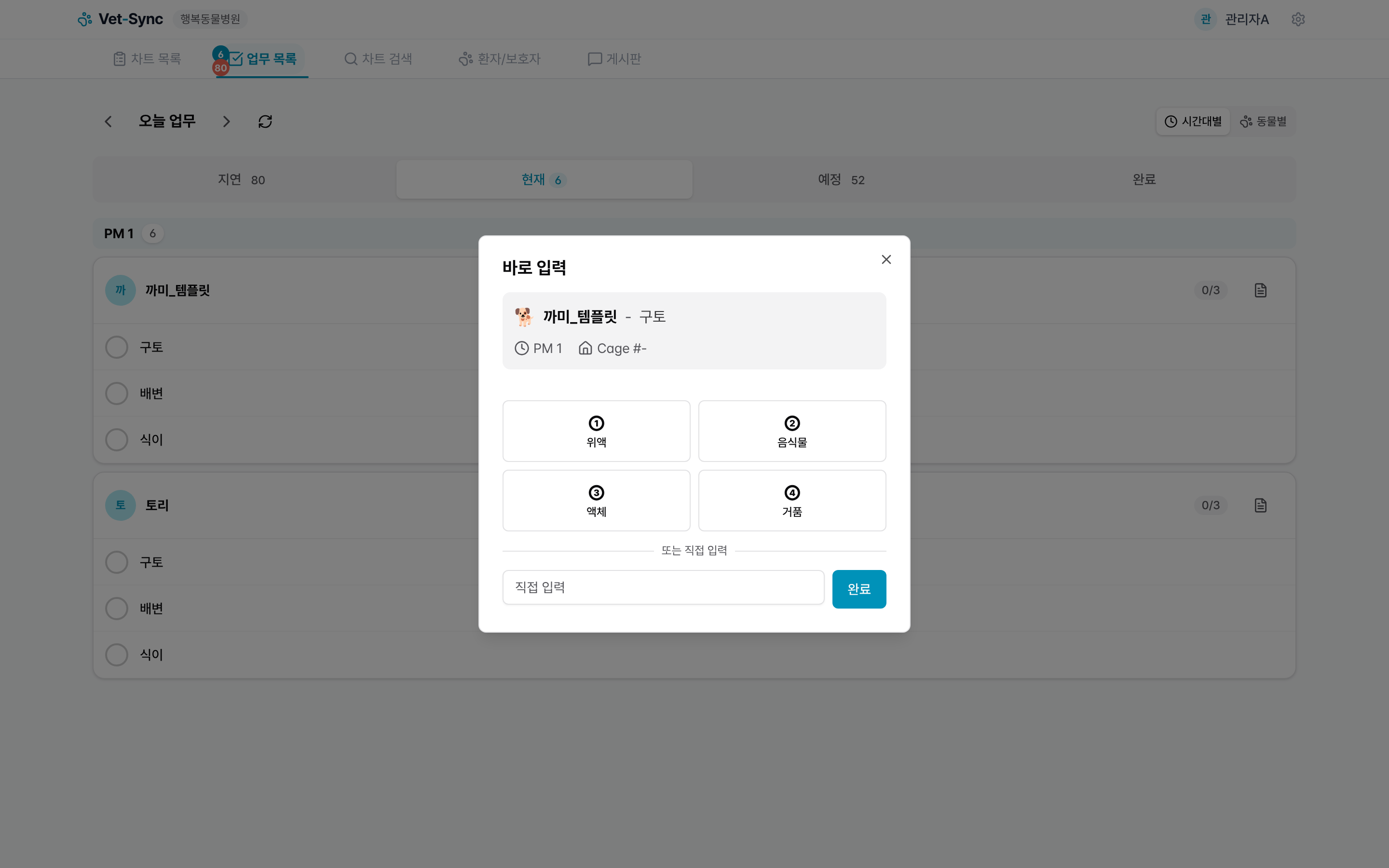Mark 구토 complete for 까미_템플릿
1389x868 pixels.
coord(117,347)
